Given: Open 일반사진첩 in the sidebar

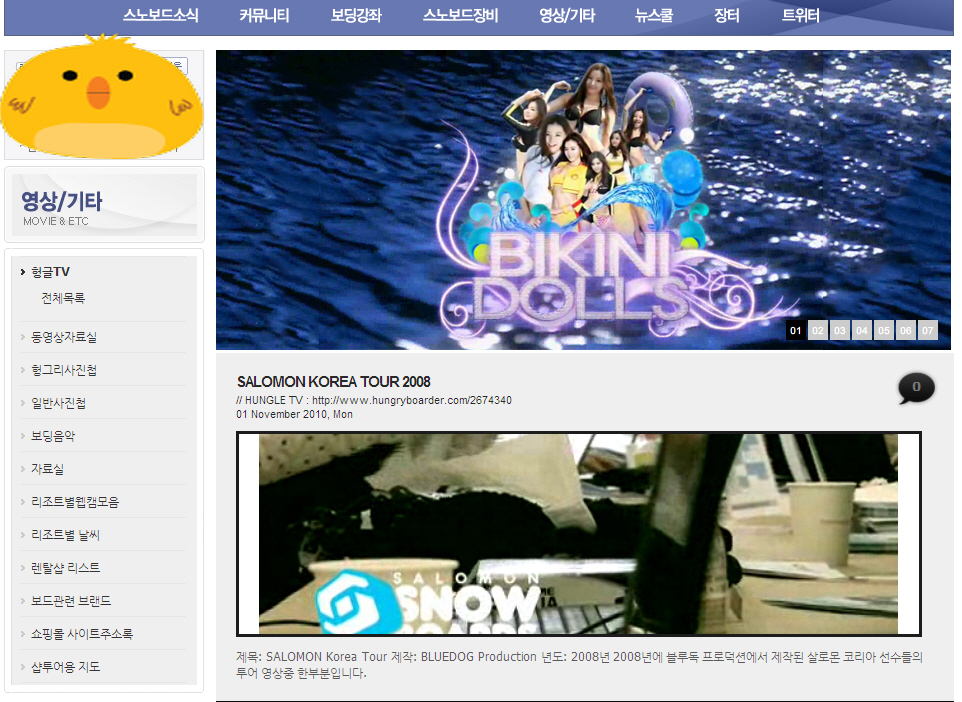Looking at the screenshot, I should pyautogui.click(x=58, y=403).
